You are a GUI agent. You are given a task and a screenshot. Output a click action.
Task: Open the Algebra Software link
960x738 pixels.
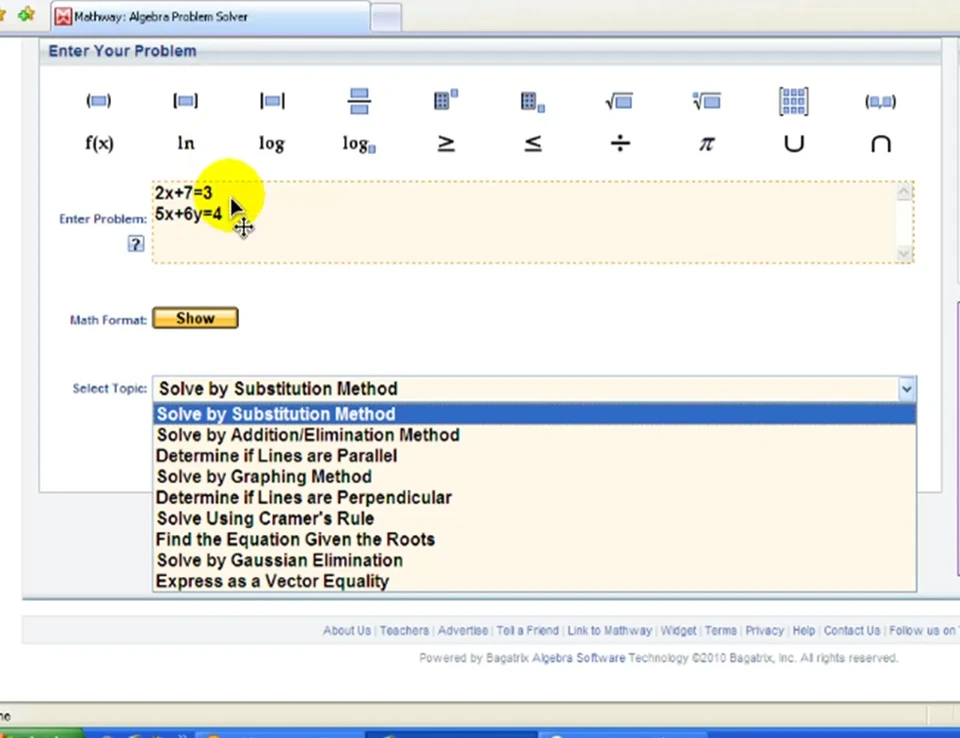(579, 658)
